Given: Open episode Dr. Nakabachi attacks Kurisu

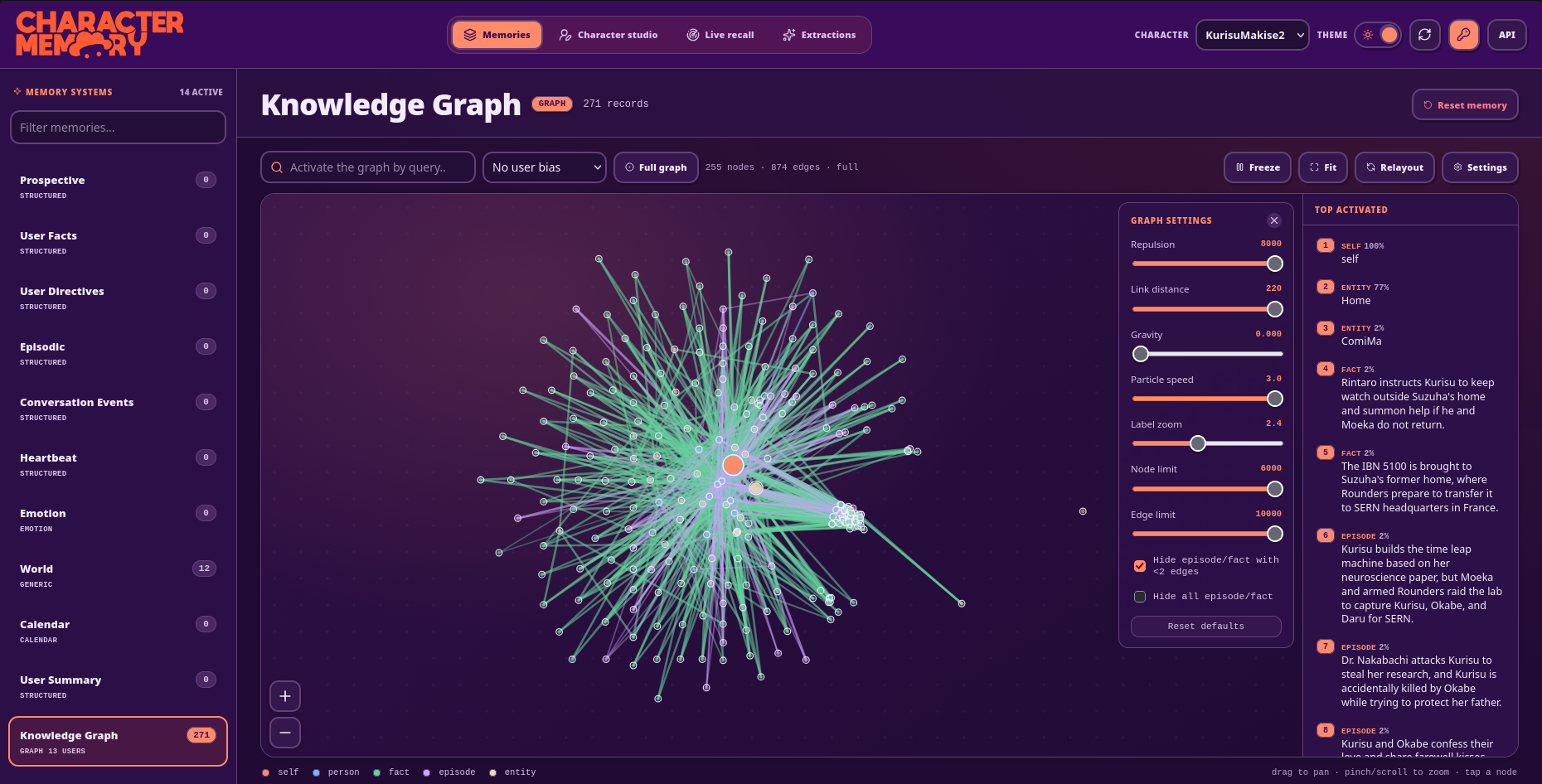Looking at the screenshot, I should pyautogui.click(x=1409, y=675).
